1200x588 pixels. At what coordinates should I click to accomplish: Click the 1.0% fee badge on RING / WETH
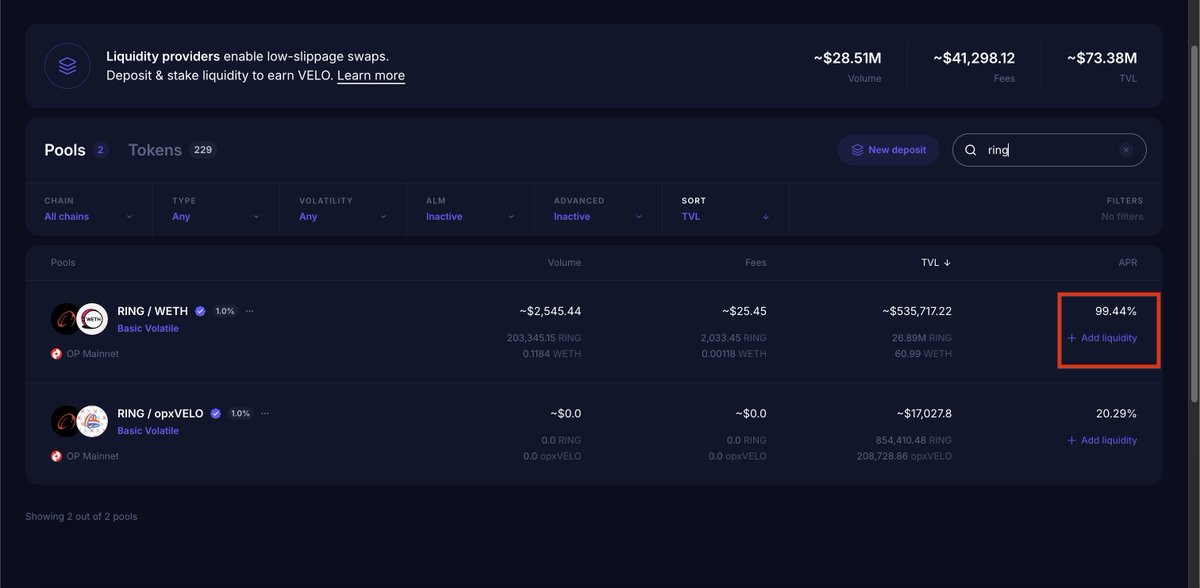tap(225, 311)
